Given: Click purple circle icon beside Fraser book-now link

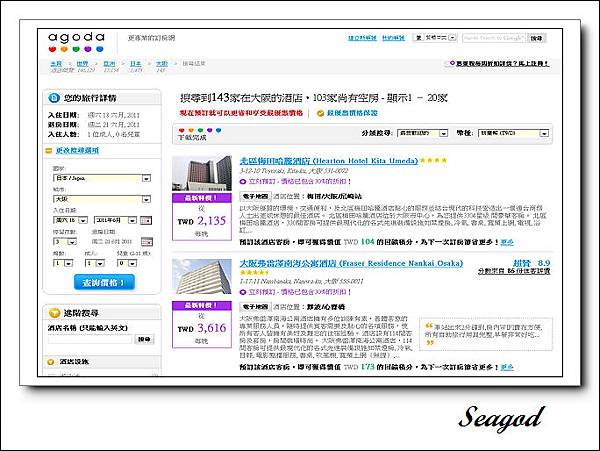Looking at the screenshot, I should 243,292.
